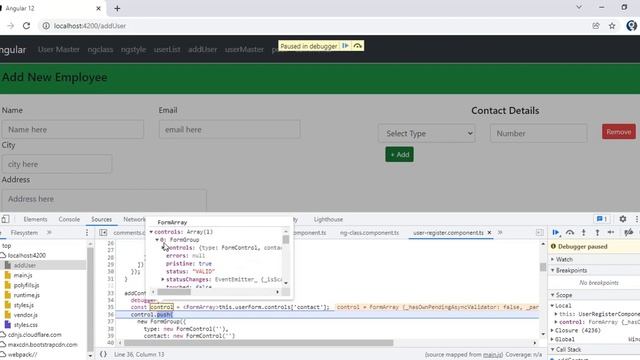This screenshot has height=360, width=640.
Task: Toggle deactivate breakpoints
Action: point(629,232)
